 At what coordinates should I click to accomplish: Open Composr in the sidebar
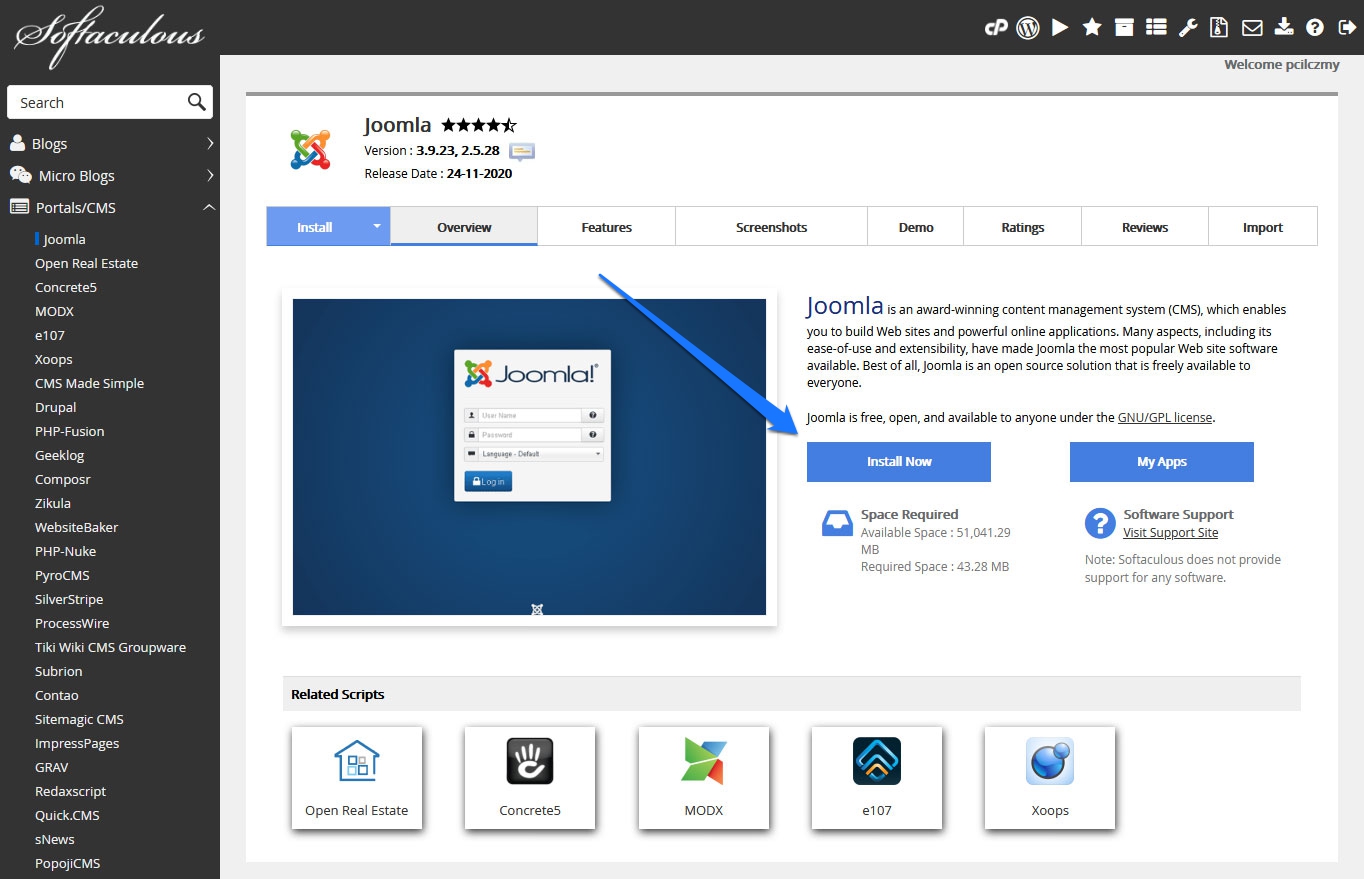pos(61,480)
